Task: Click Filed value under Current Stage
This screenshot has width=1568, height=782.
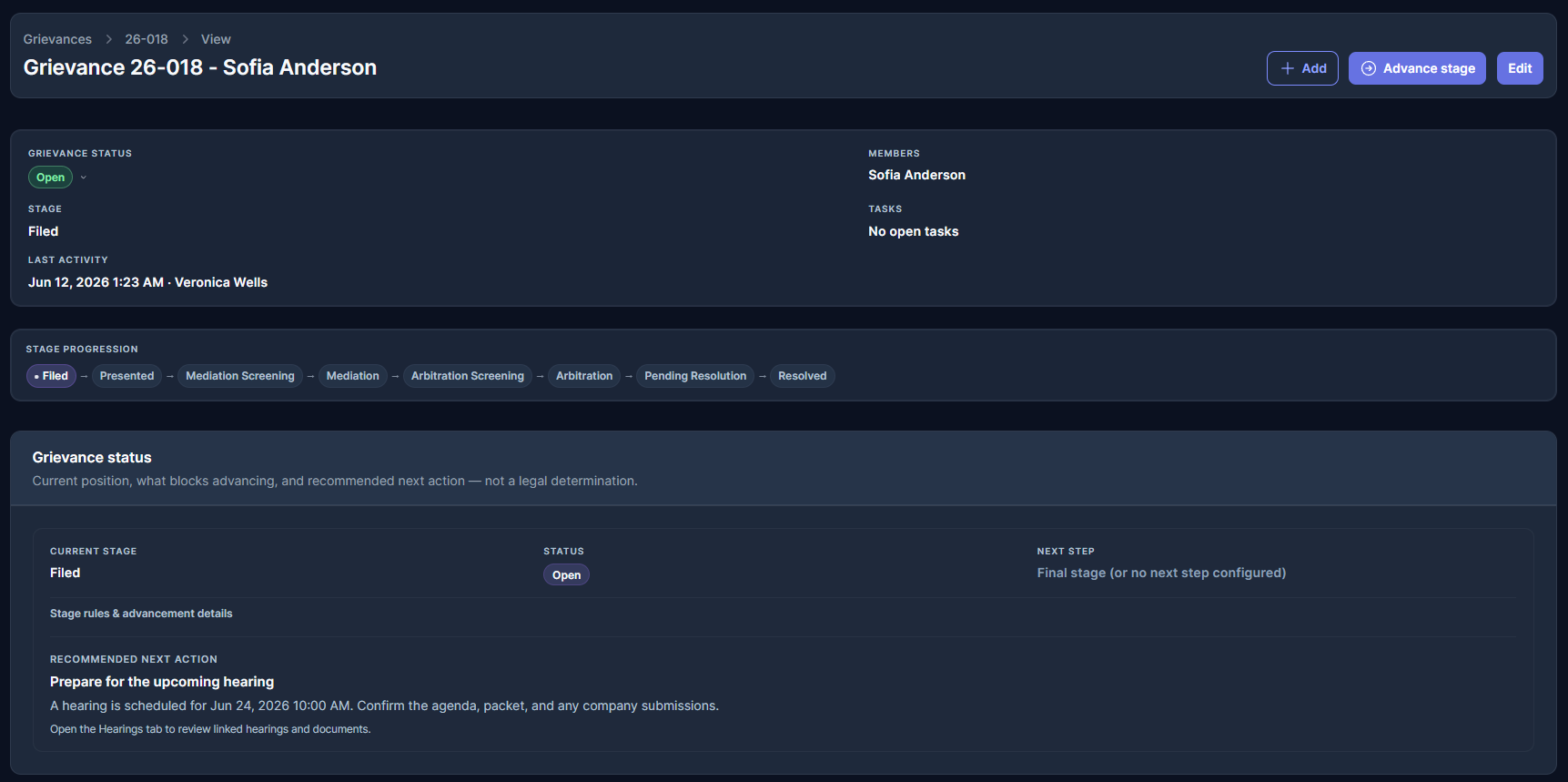Action: click(x=65, y=573)
